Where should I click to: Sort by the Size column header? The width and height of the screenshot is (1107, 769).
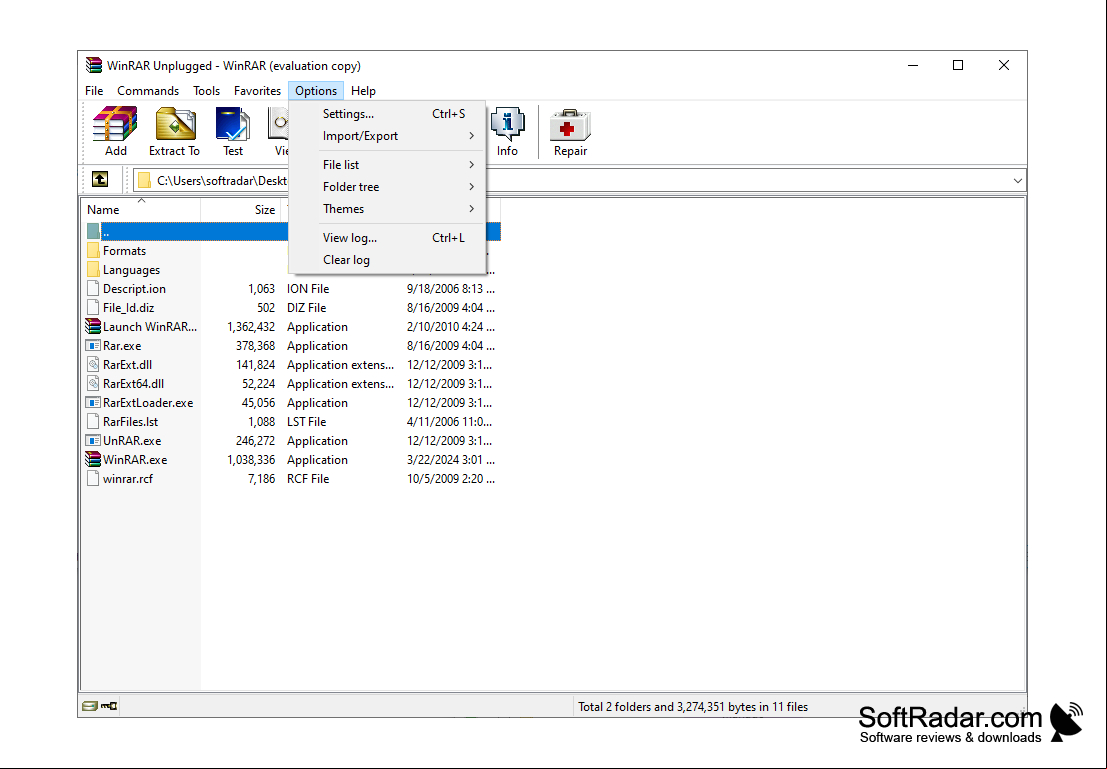click(x=241, y=210)
